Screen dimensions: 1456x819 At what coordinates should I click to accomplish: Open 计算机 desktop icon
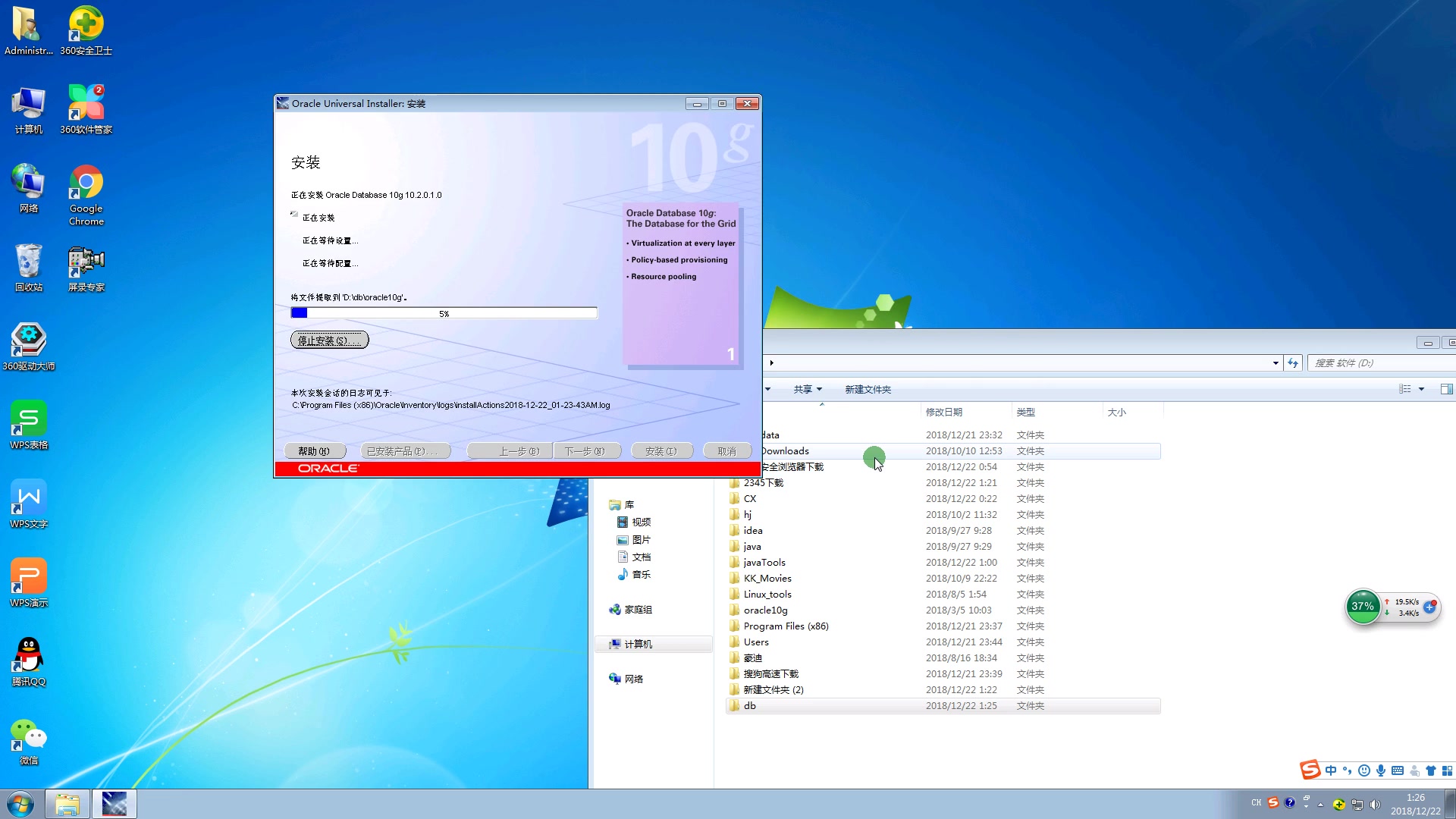click(x=28, y=110)
